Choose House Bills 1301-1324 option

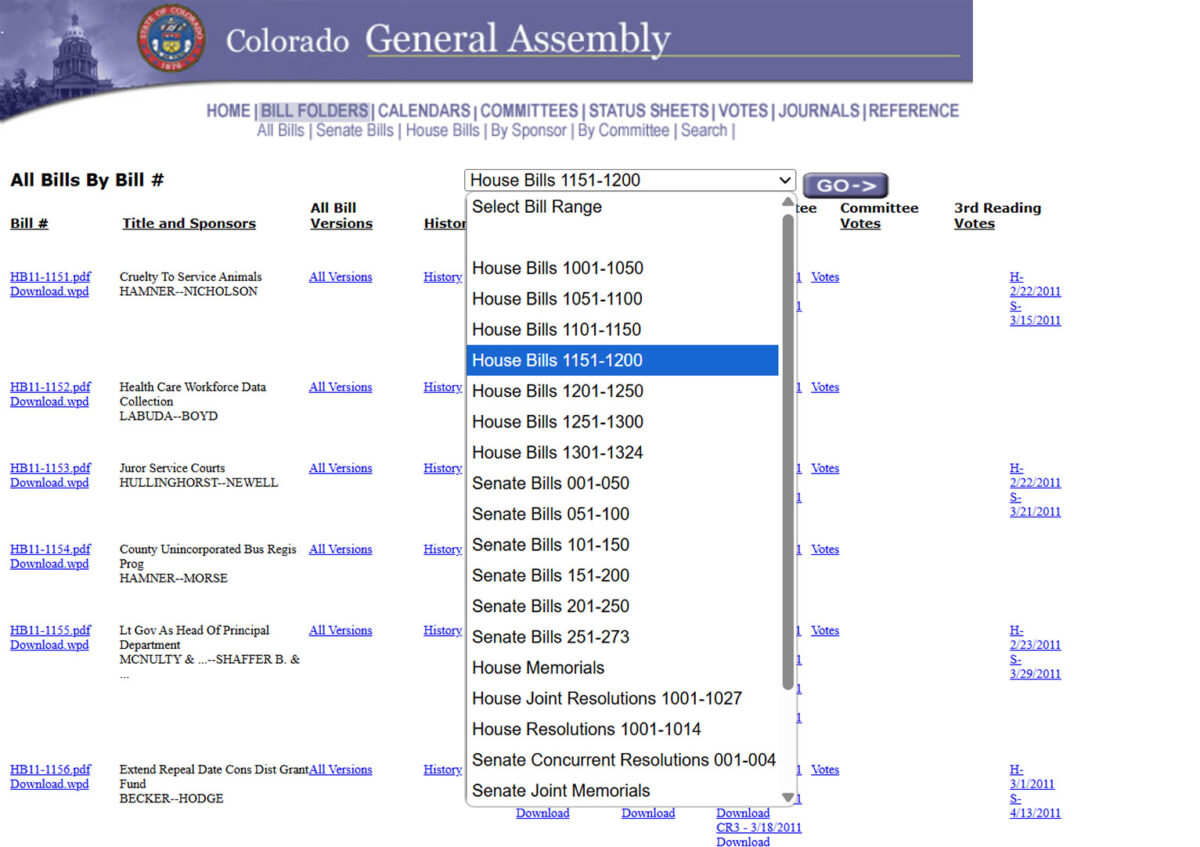[x=622, y=453]
